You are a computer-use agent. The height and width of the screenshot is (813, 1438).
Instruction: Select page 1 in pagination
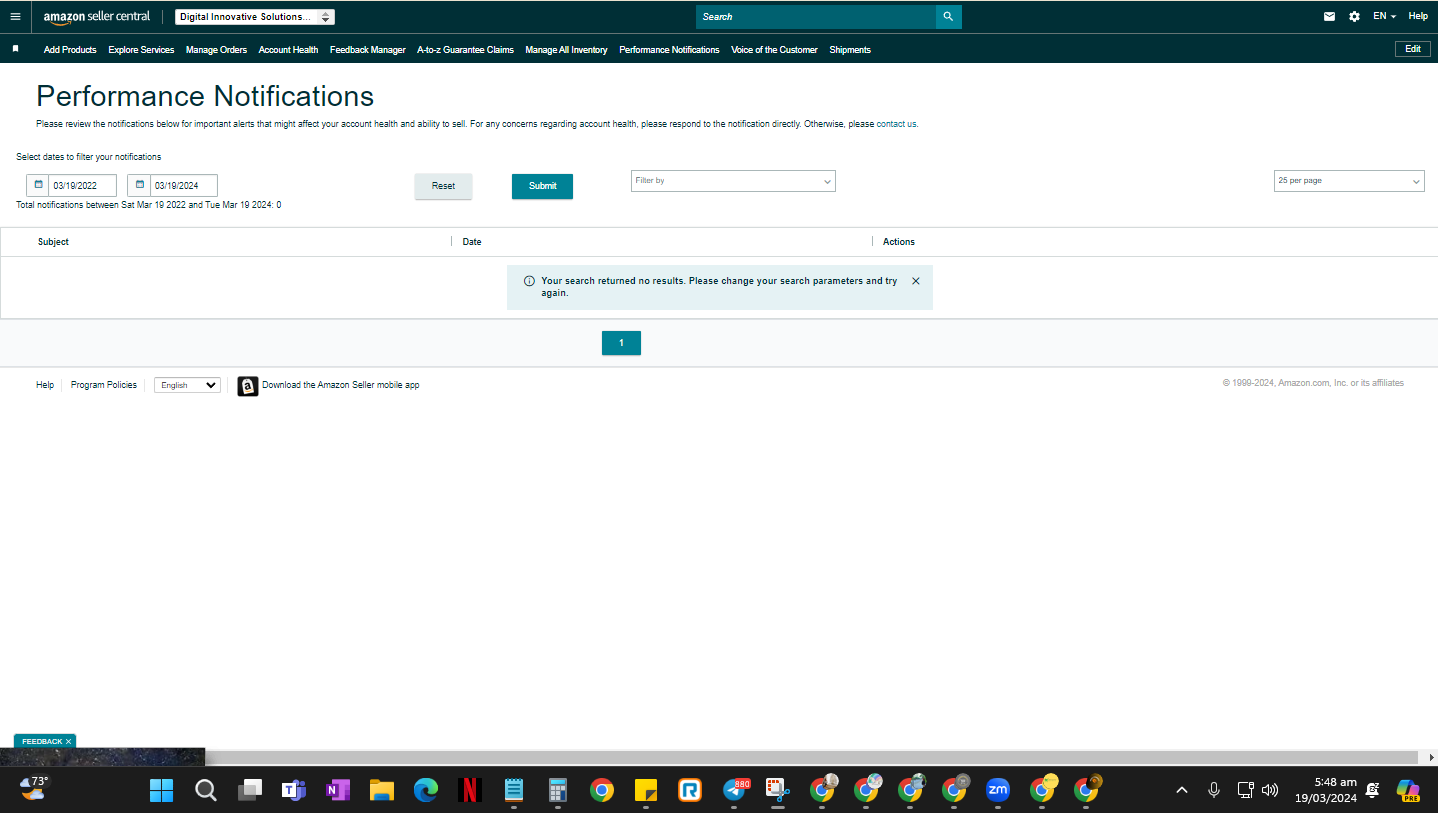[x=621, y=343]
